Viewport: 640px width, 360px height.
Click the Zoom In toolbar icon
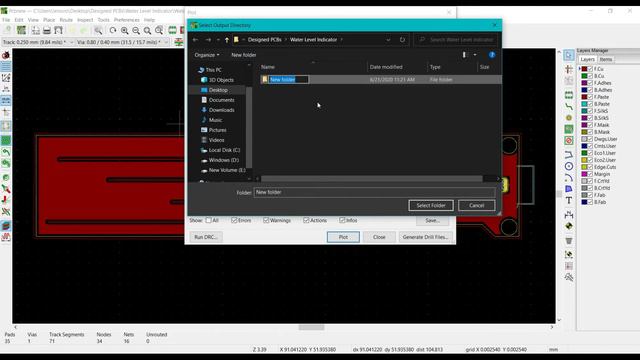124,30
